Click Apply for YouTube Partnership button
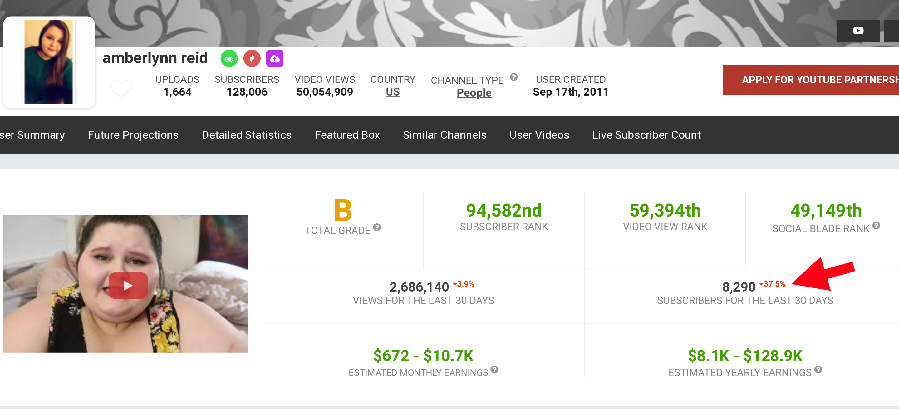The image size is (899, 409). pyautogui.click(x=811, y=80)
